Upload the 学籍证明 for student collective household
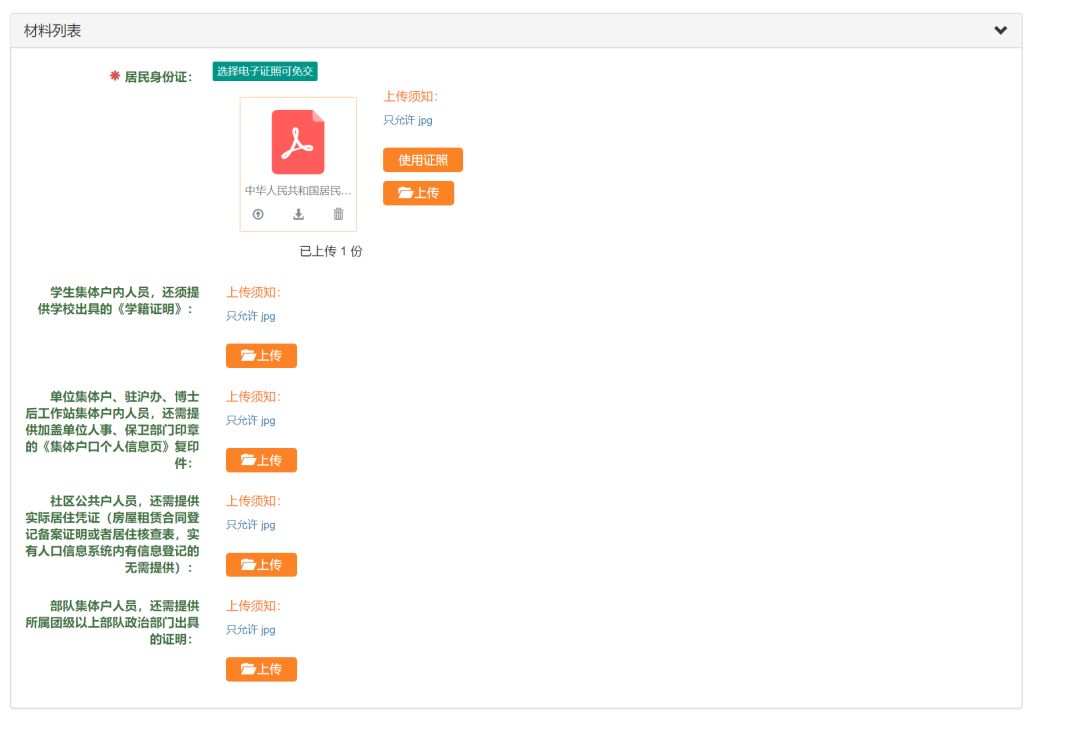 click(261, 356)
